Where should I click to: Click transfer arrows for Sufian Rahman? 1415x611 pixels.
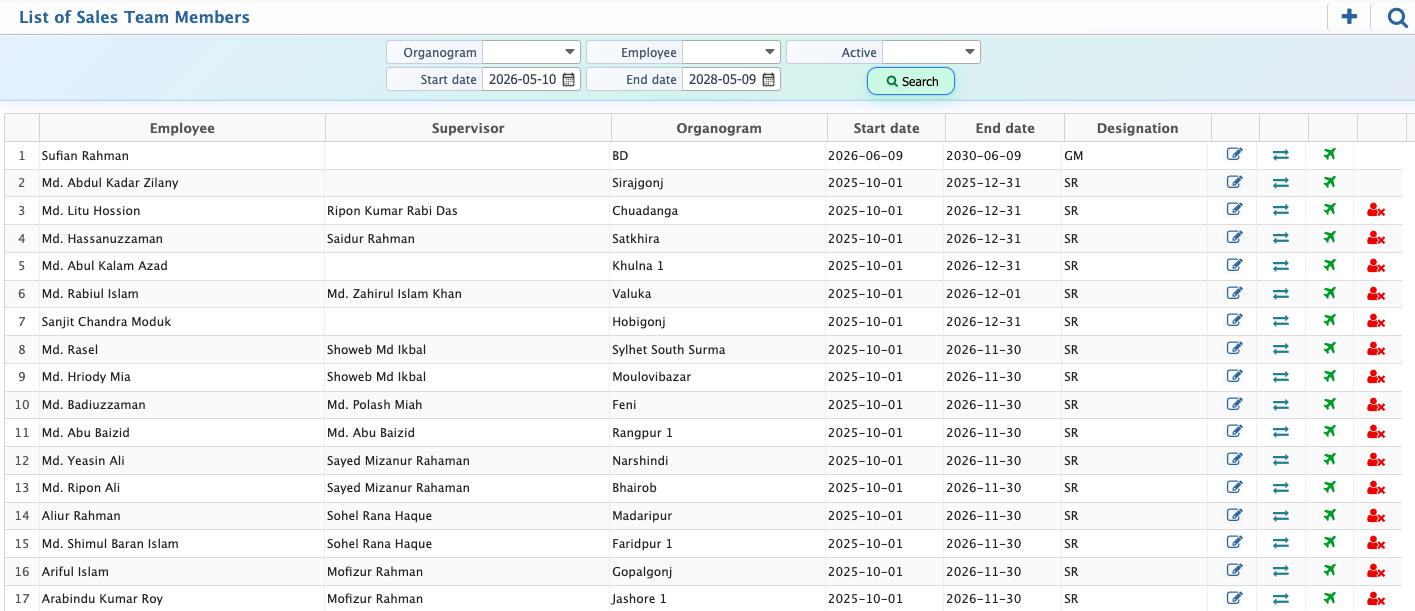coord(1281,155)
